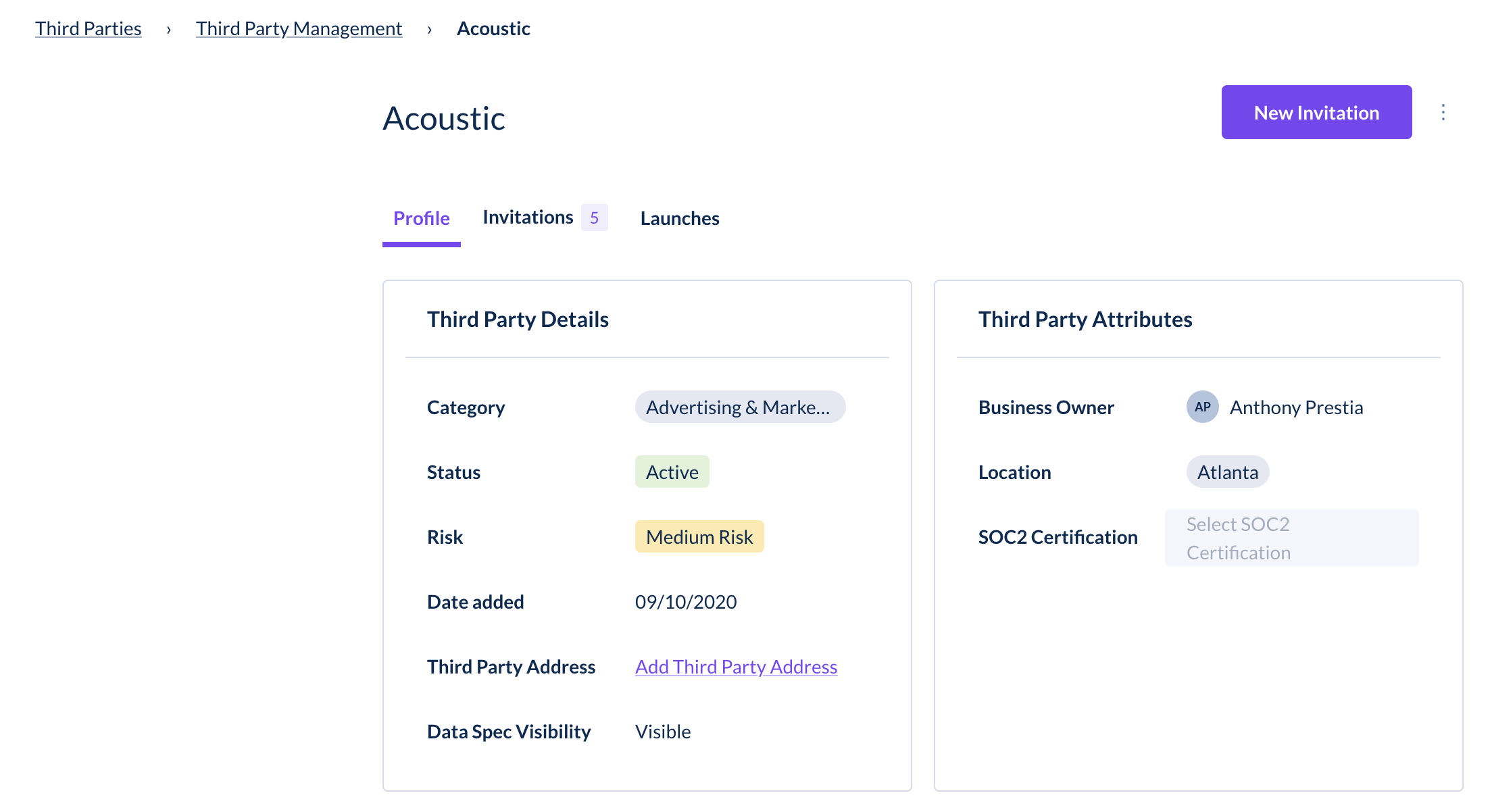Click the Acoustic breadcrumb item
The image size is (1492, 812).
(x=494, y=28)
